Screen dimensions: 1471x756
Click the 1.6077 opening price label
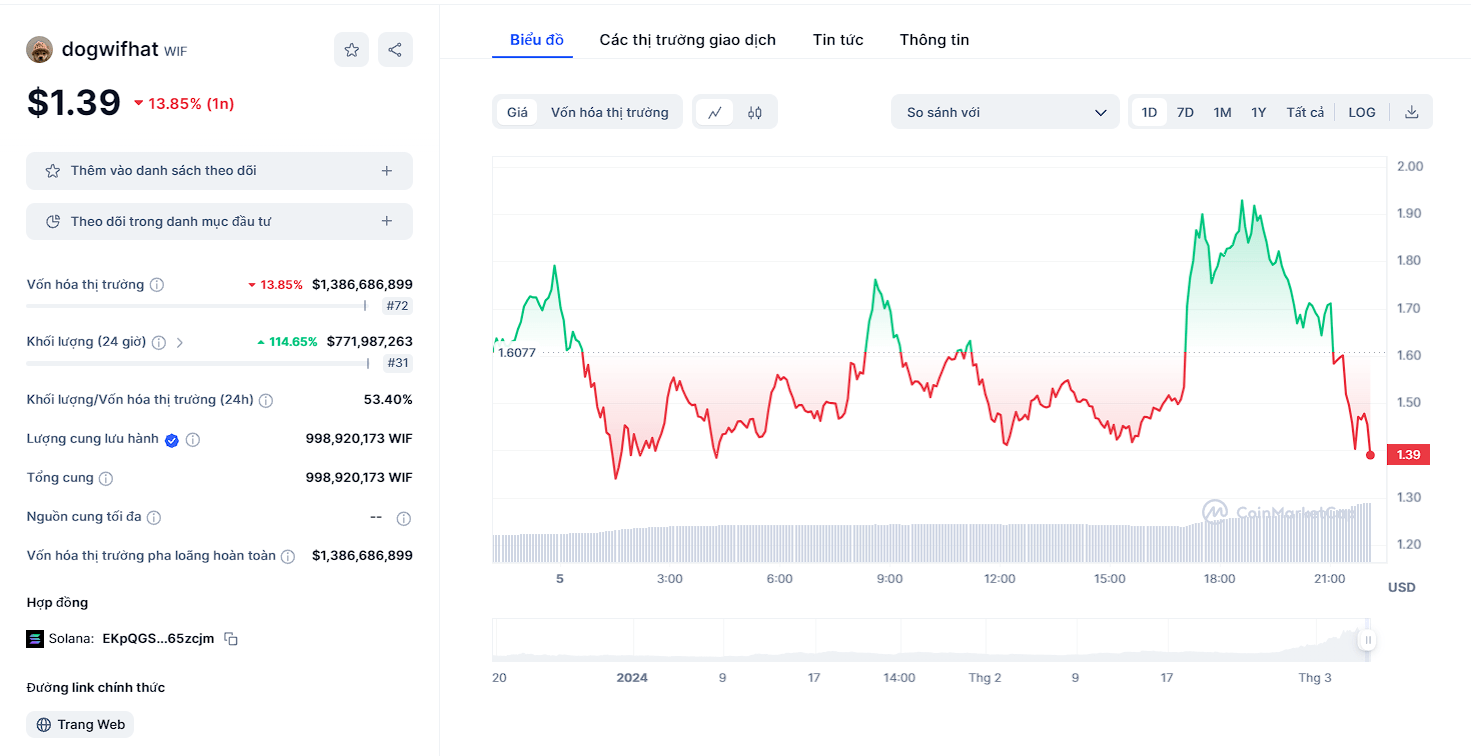click(x=517, y=353)
